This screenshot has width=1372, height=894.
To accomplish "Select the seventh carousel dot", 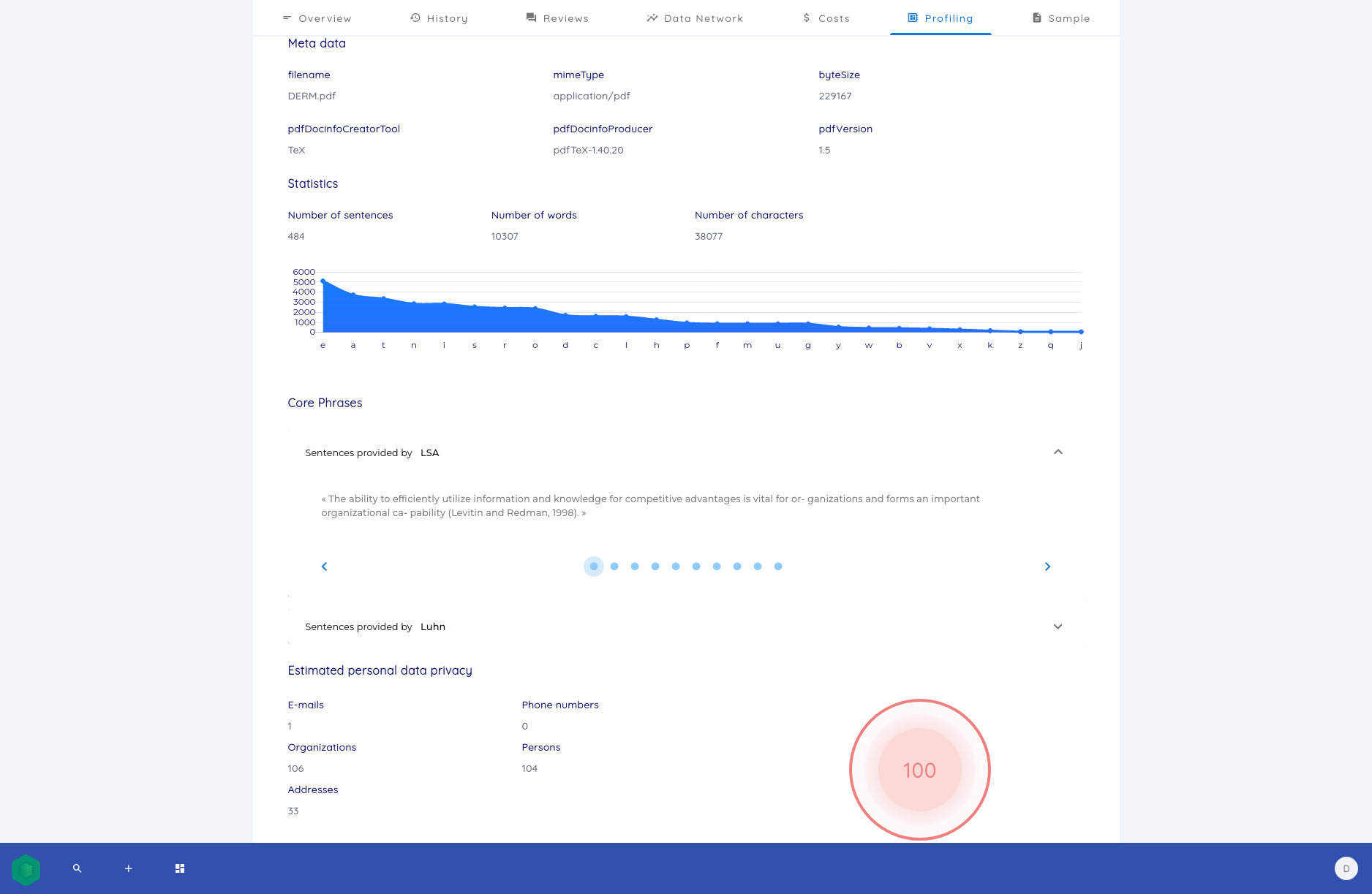I will (x=717, y=567).
